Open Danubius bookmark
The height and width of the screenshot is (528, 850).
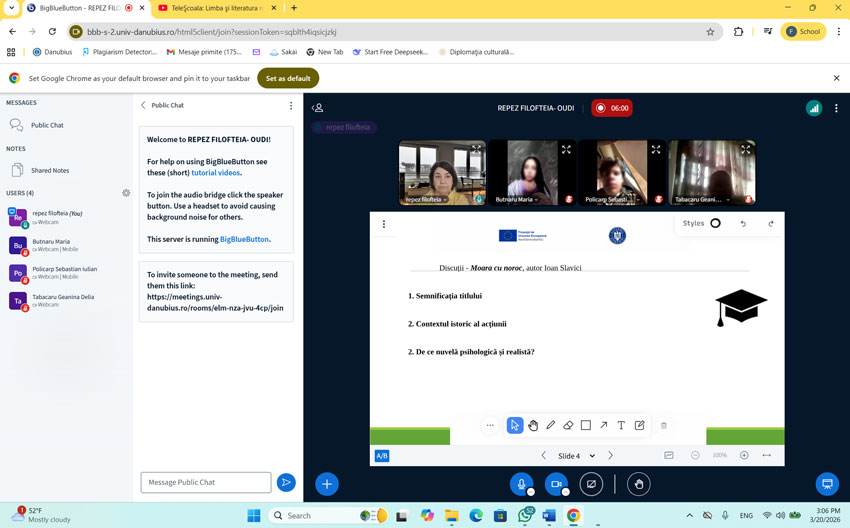coord(53,52)
